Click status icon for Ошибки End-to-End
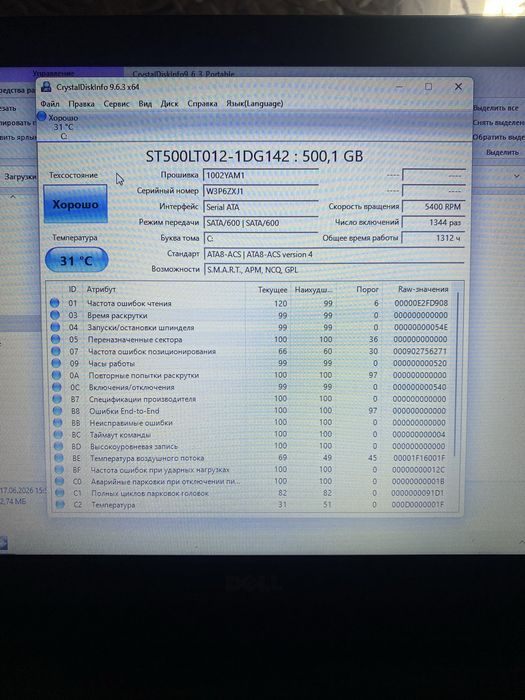Viewport: 525px width, 700px height. (57, 410)
